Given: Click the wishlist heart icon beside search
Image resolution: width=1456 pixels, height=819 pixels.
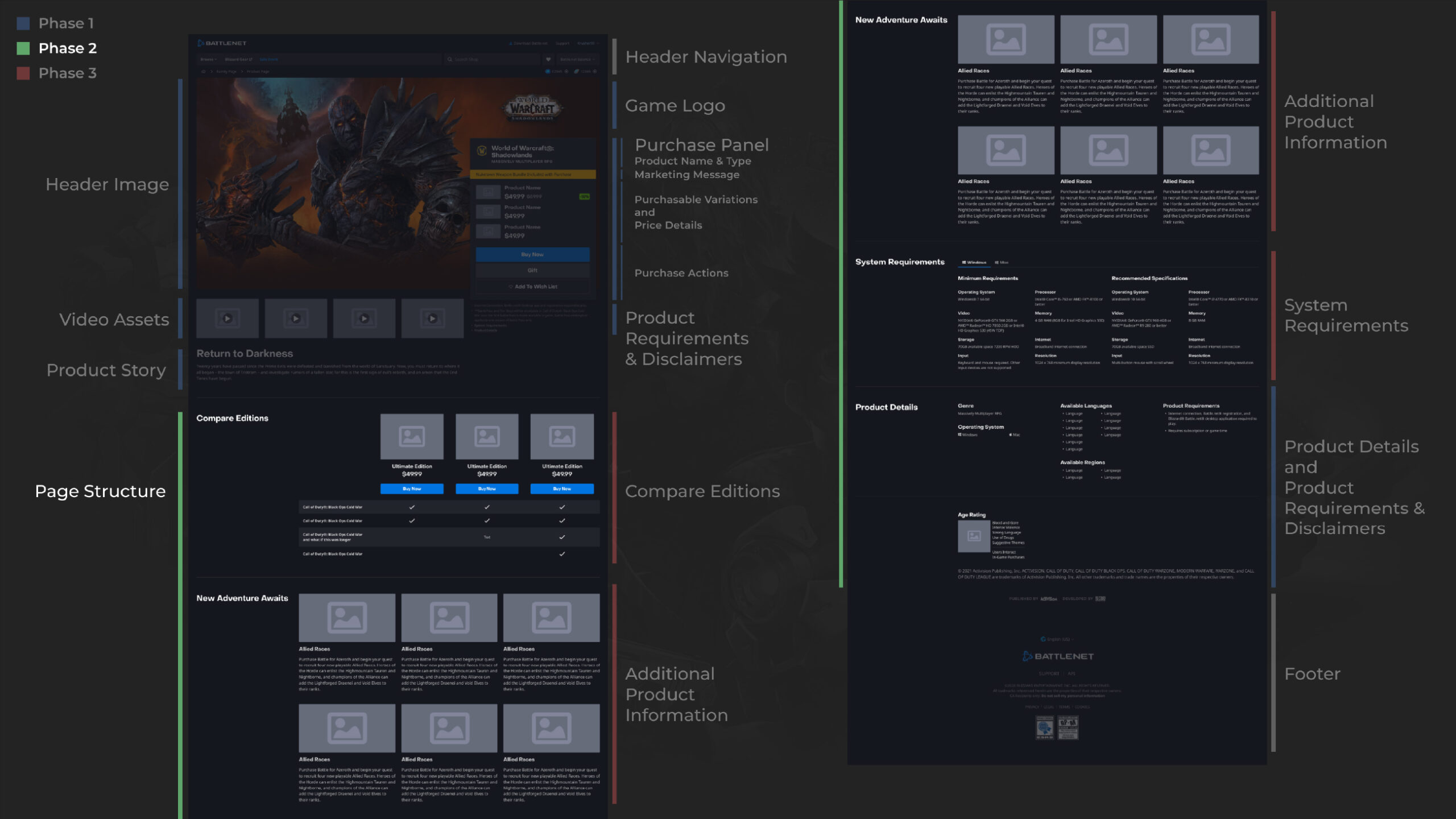Looking at the screenshot, I should [x=548, y=59].
